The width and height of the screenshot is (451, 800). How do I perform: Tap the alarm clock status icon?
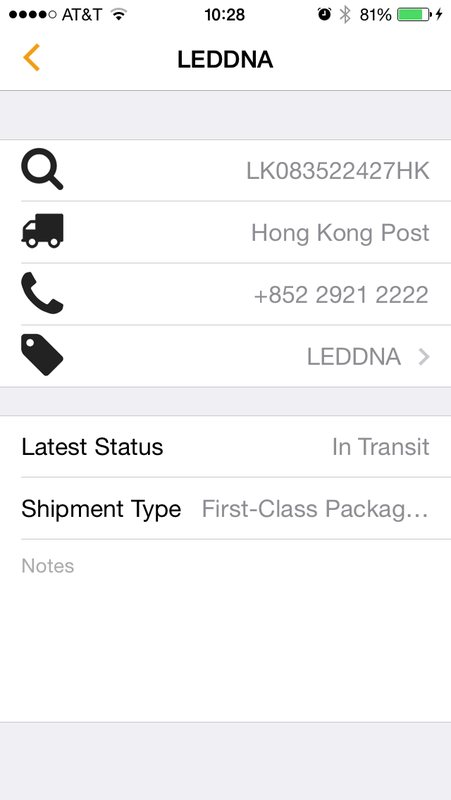tap(324, 15)
